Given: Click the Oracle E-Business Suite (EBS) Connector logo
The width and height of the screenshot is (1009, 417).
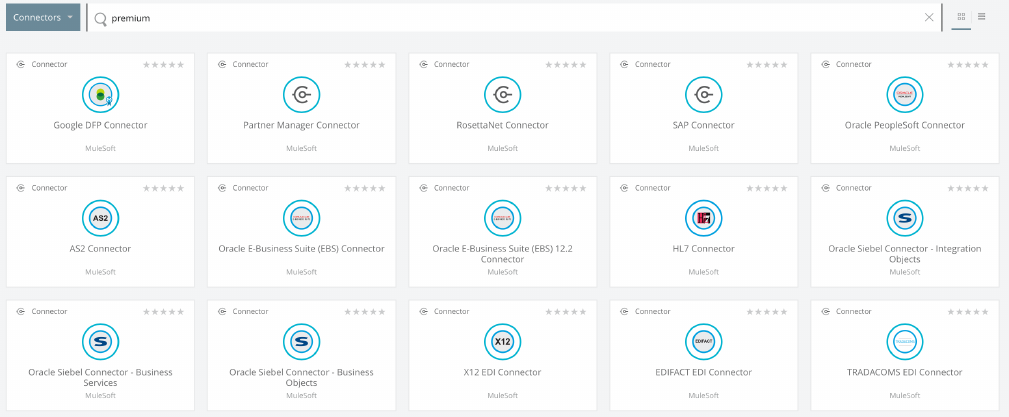Looking at the screenshot, I should 301,219.
